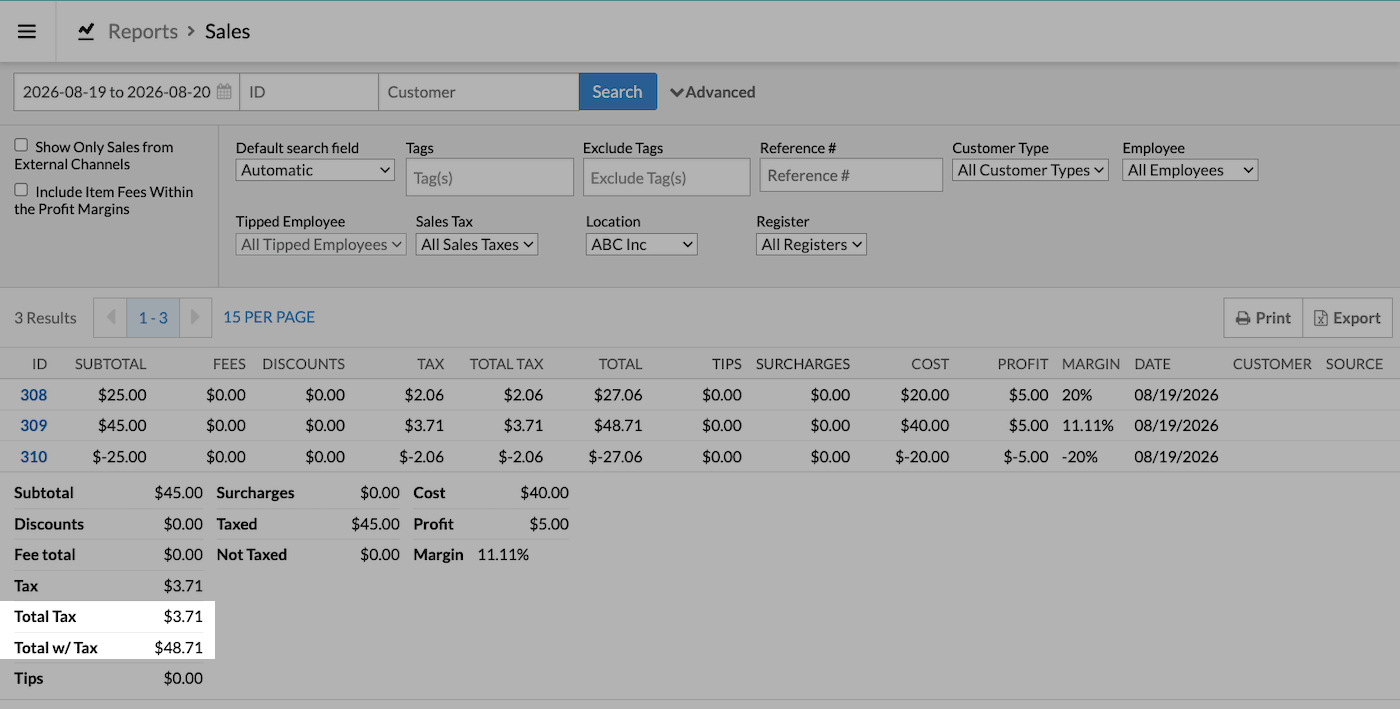The image size is (1400, 709).
Task: Click the Reports chart icon
Action: click(x=86, y=31)
